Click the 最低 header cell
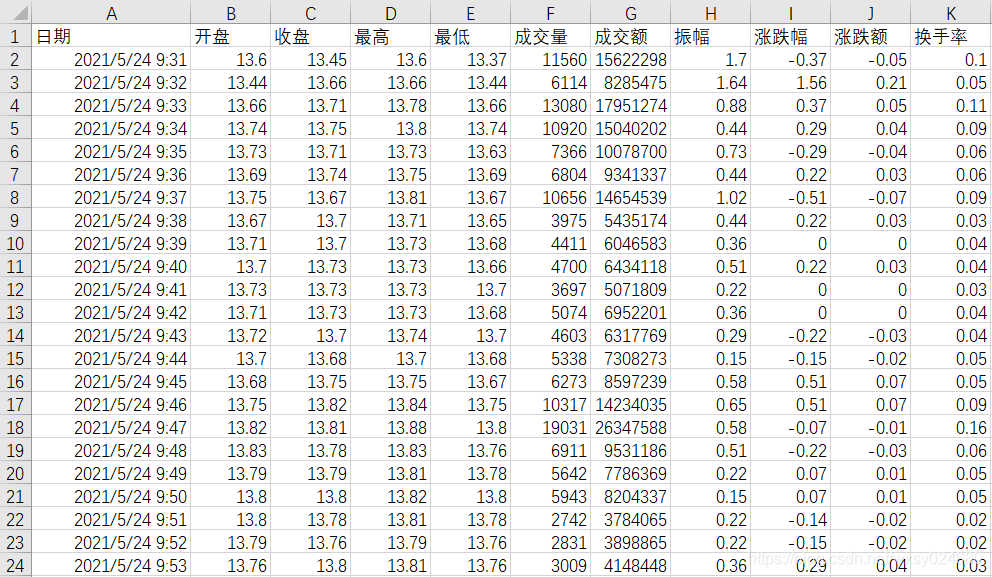The width and height of the screenshot is (992, 577). 471,37
